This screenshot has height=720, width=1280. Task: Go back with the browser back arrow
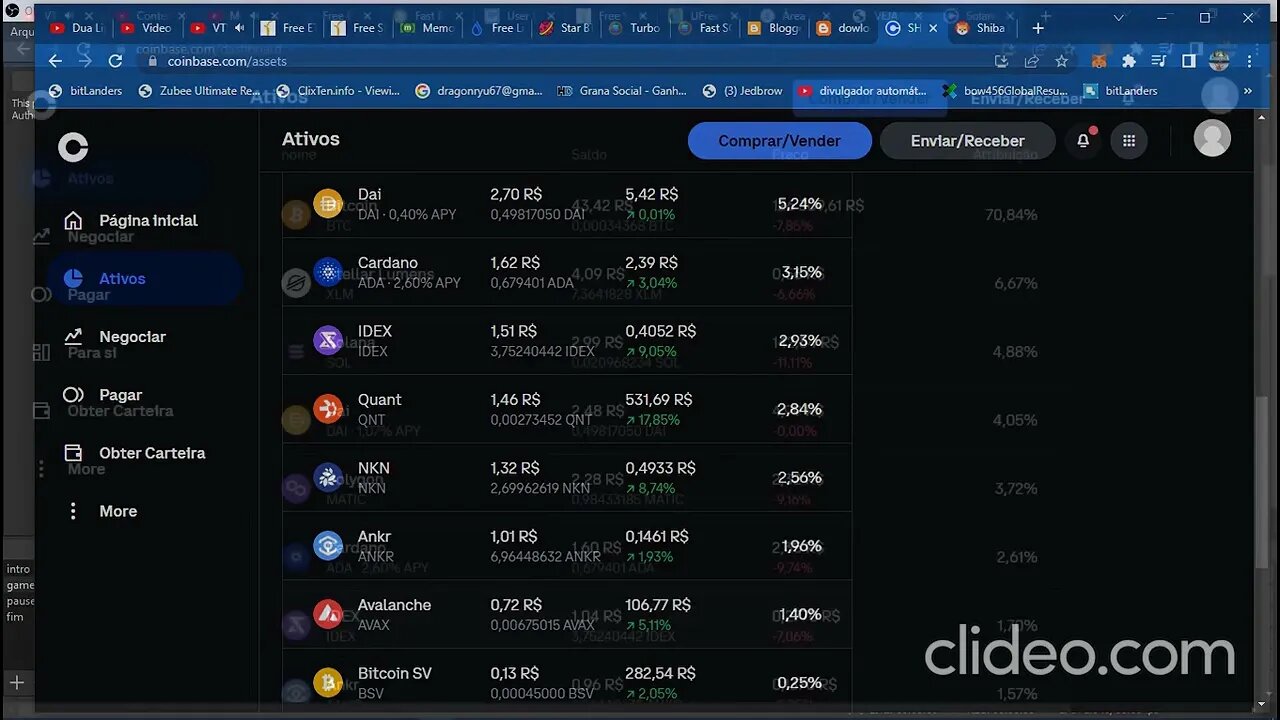[55, 61]
